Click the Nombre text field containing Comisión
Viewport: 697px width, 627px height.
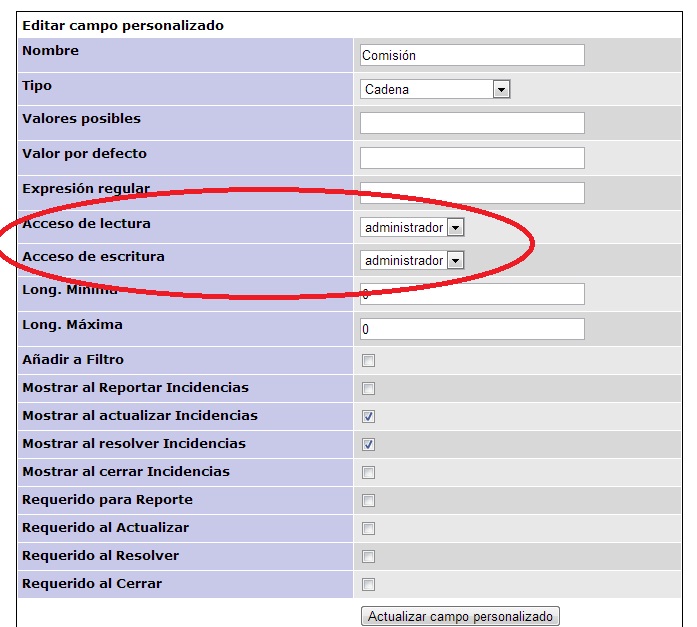click(471, 56)
